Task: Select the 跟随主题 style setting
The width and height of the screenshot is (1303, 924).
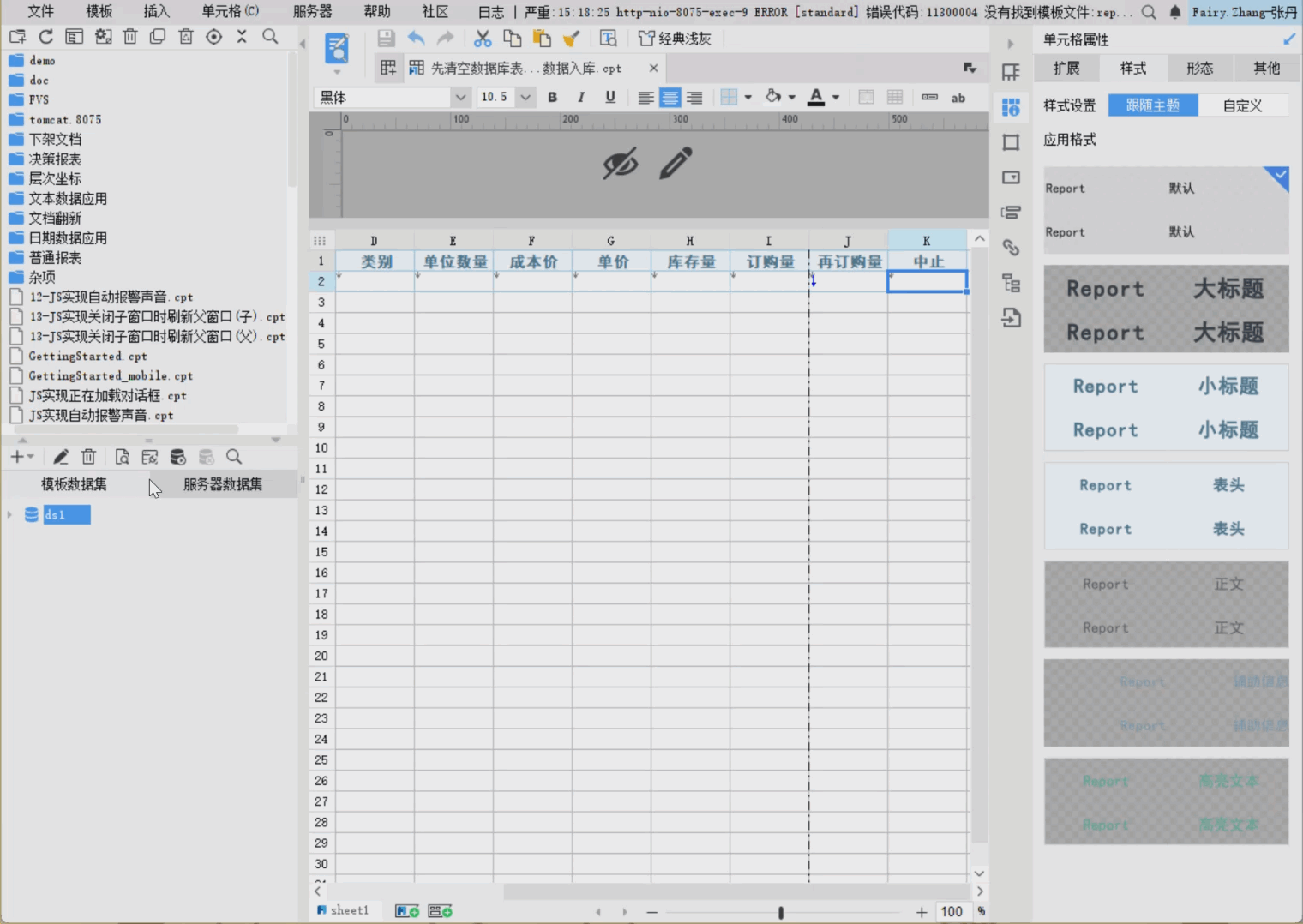Action: [1153, 105]
